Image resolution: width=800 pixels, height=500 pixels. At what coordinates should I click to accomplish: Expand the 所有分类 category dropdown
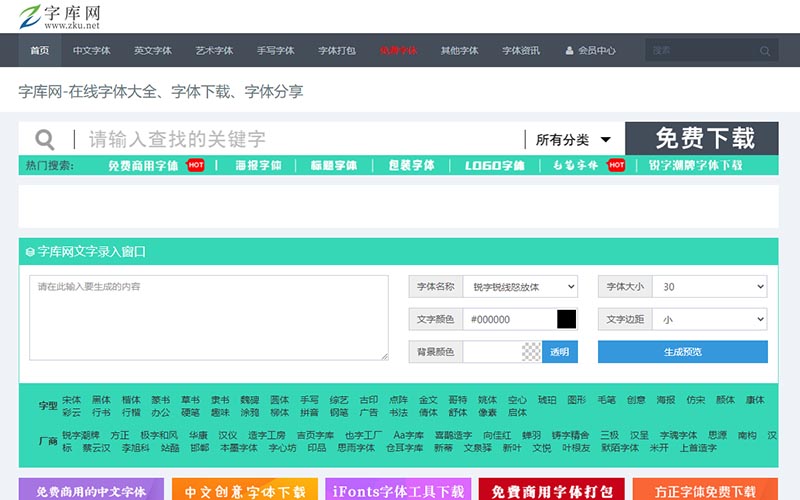pyautogui.click(x=573, y=139)
